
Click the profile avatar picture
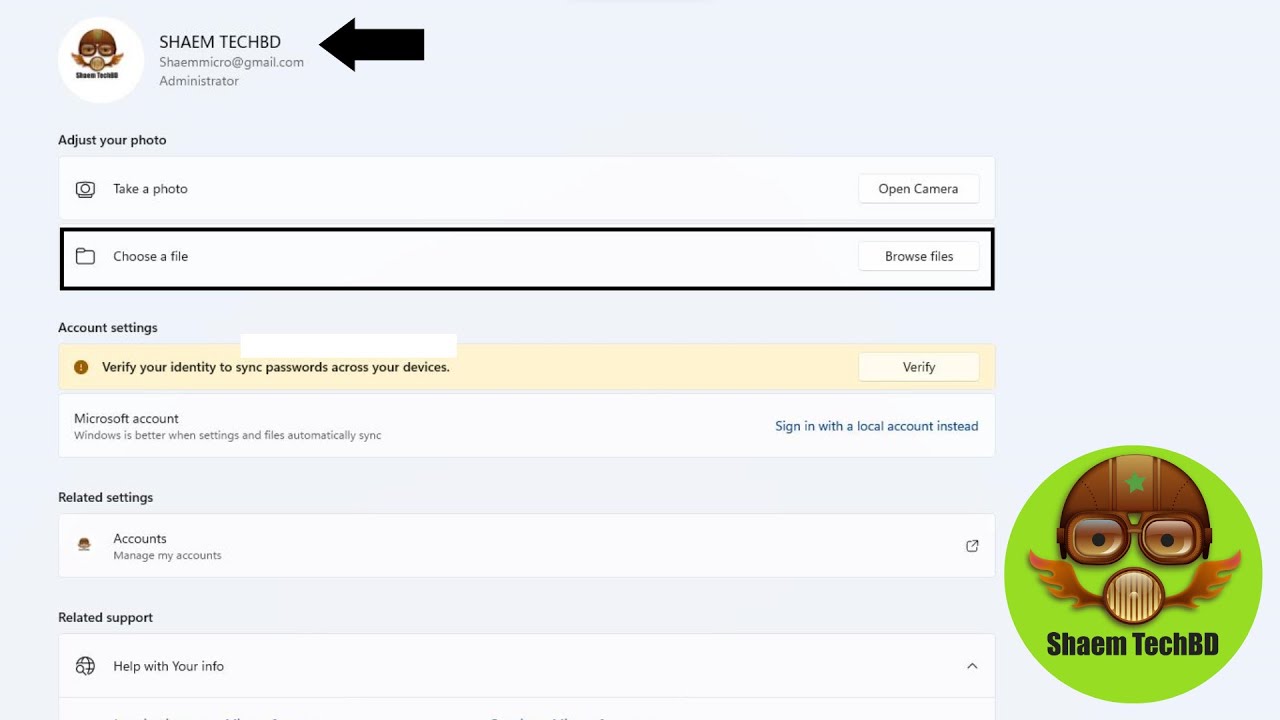coord(101,59)
